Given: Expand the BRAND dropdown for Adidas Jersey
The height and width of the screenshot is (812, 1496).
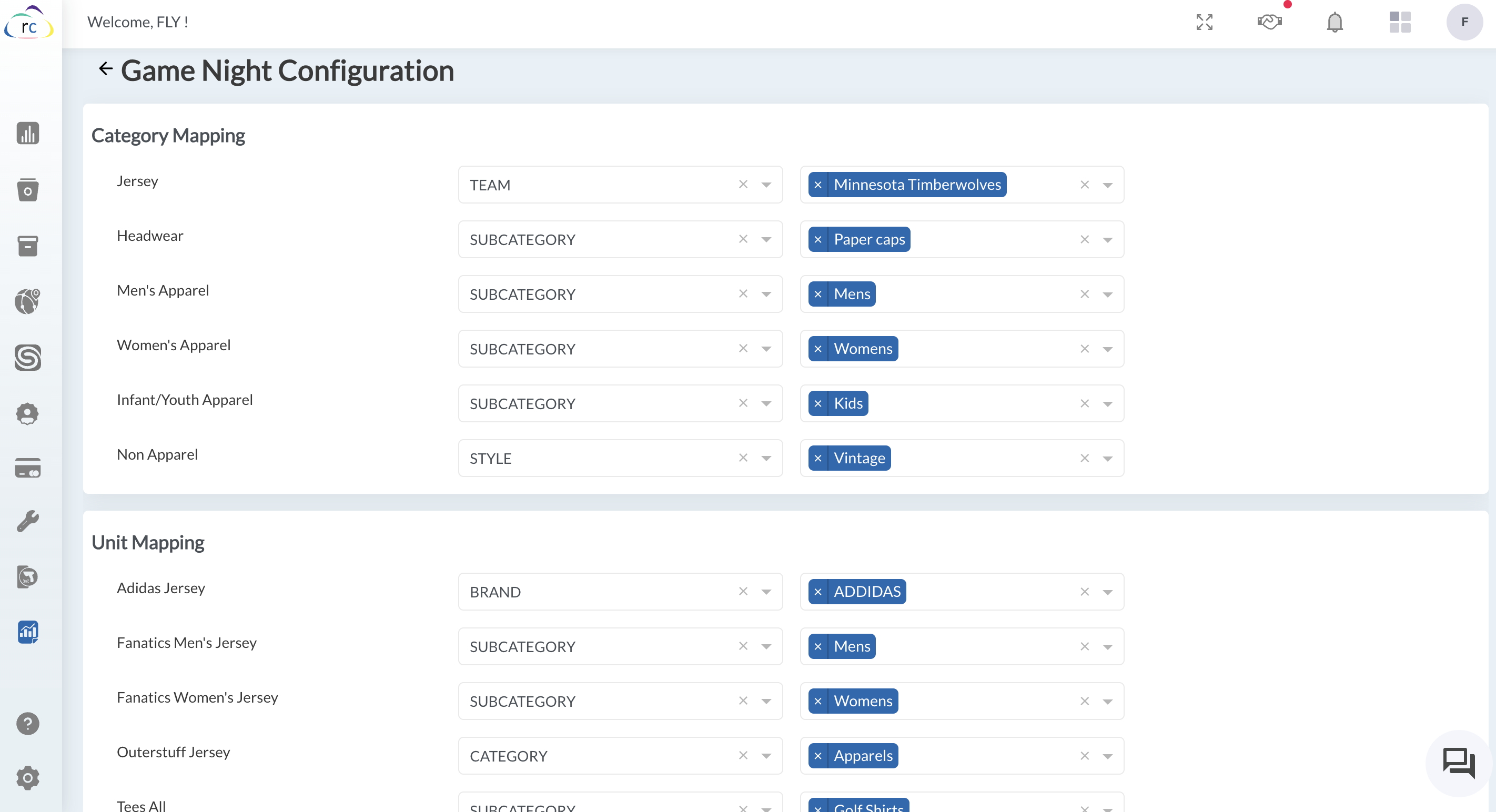Looking at the screenshot, I should (x=766, y=592).
